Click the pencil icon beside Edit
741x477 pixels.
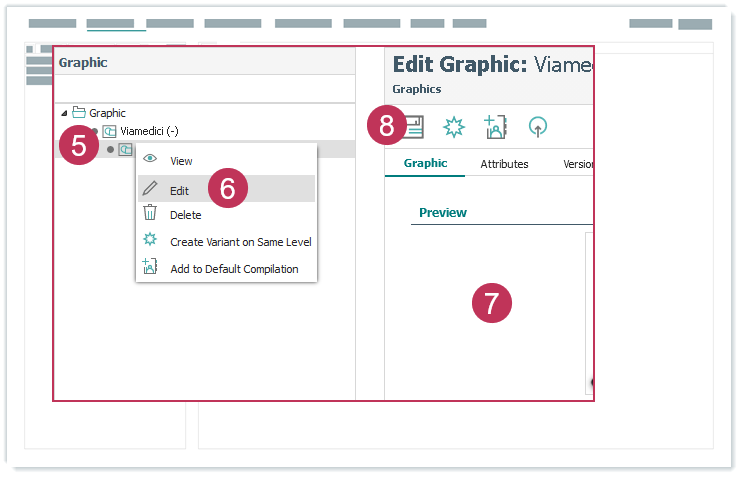[x=150, y=189]
